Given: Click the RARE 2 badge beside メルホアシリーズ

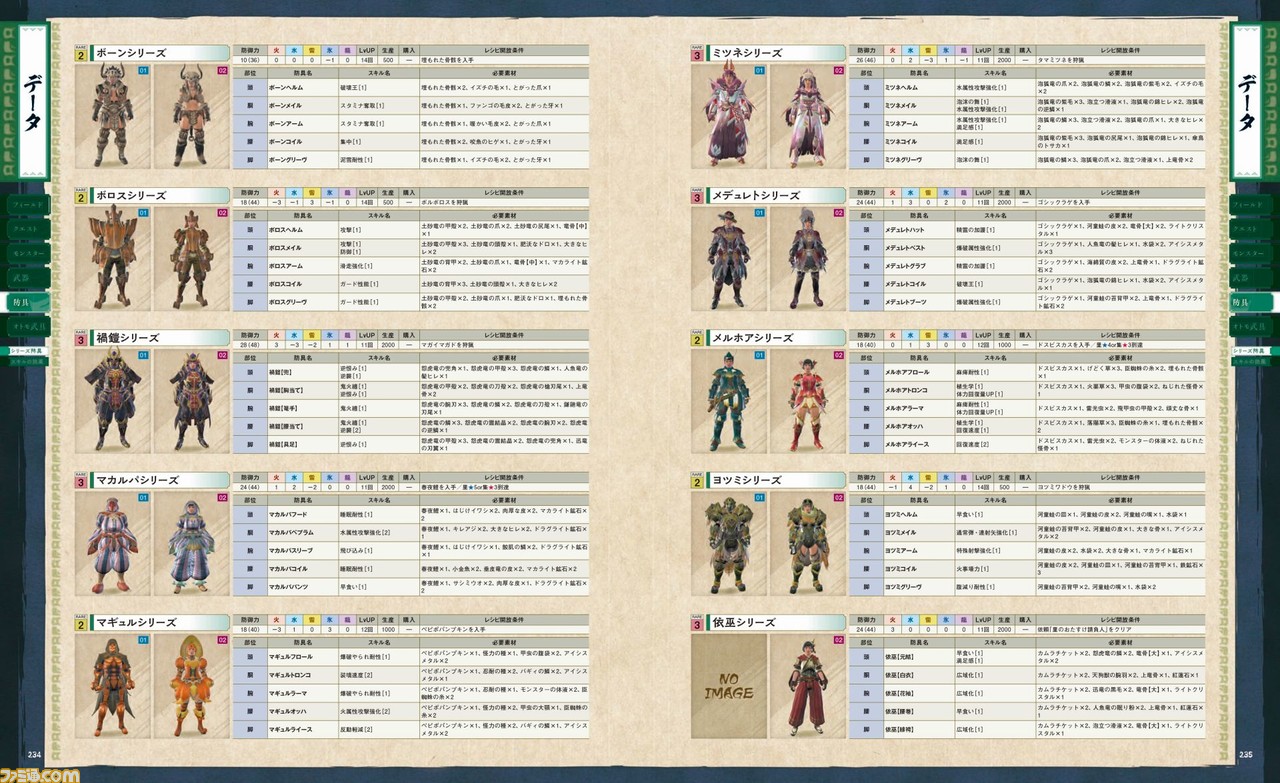Looking at the screenshot, I should click(697, 339).
